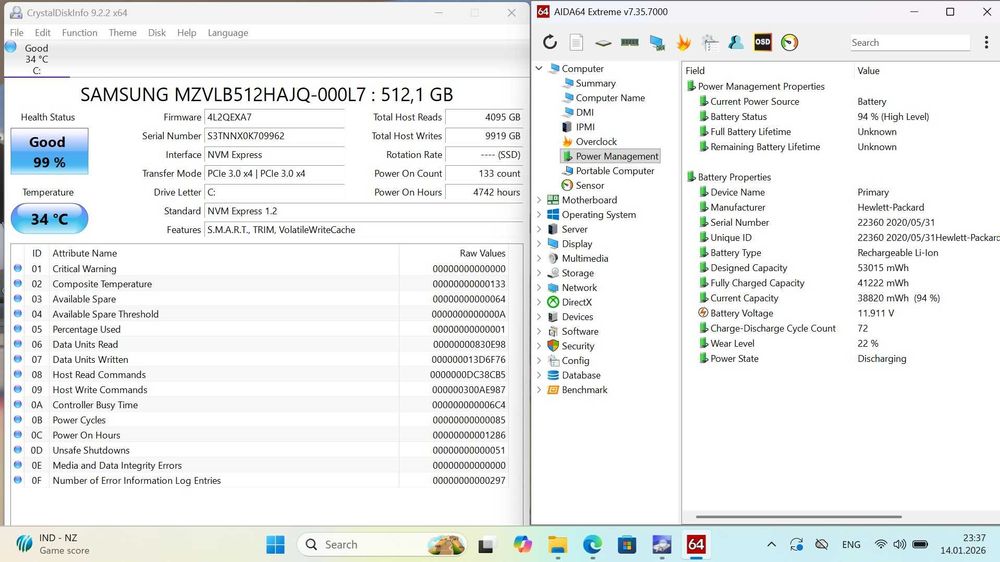Select the Overclock tree entry
Image resolution: width=1000 pixels, height=562 pixels.
(596, 142)
